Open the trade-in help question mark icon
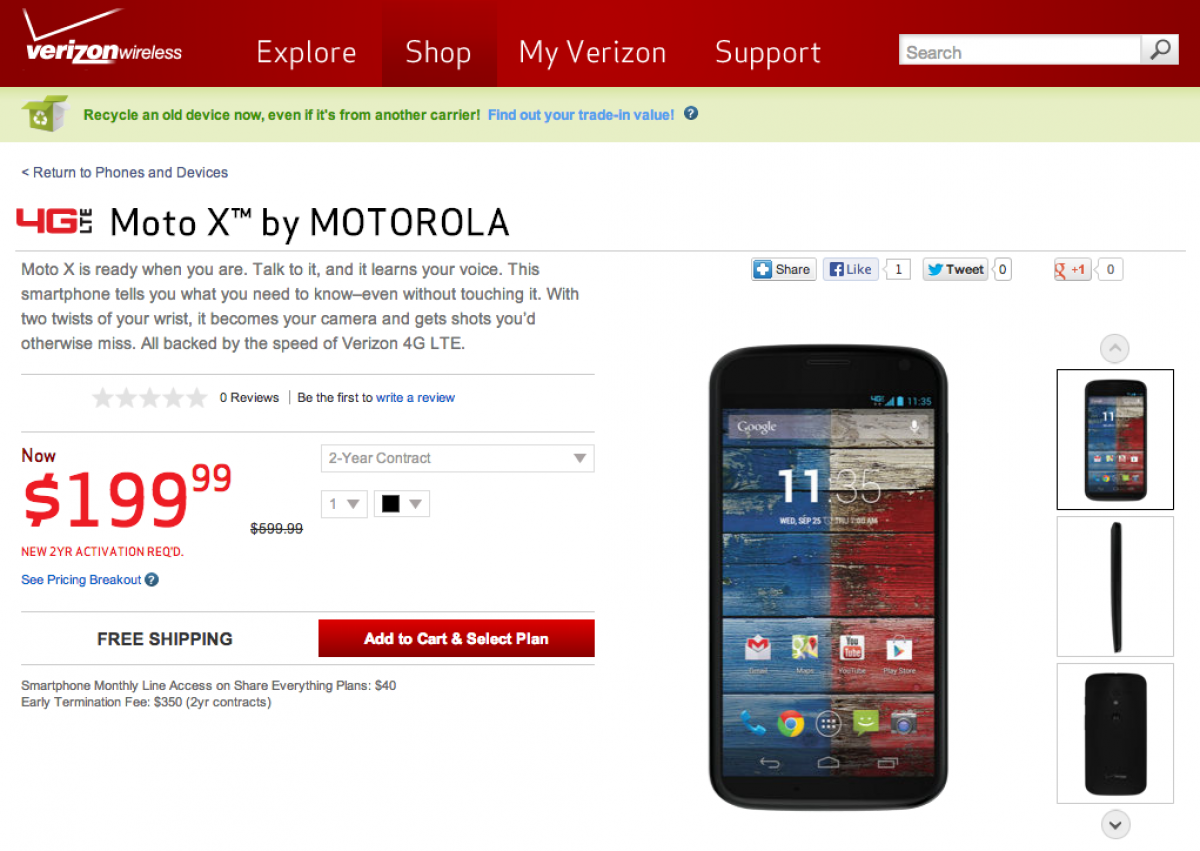1200x851 pixels. point(691,114)
